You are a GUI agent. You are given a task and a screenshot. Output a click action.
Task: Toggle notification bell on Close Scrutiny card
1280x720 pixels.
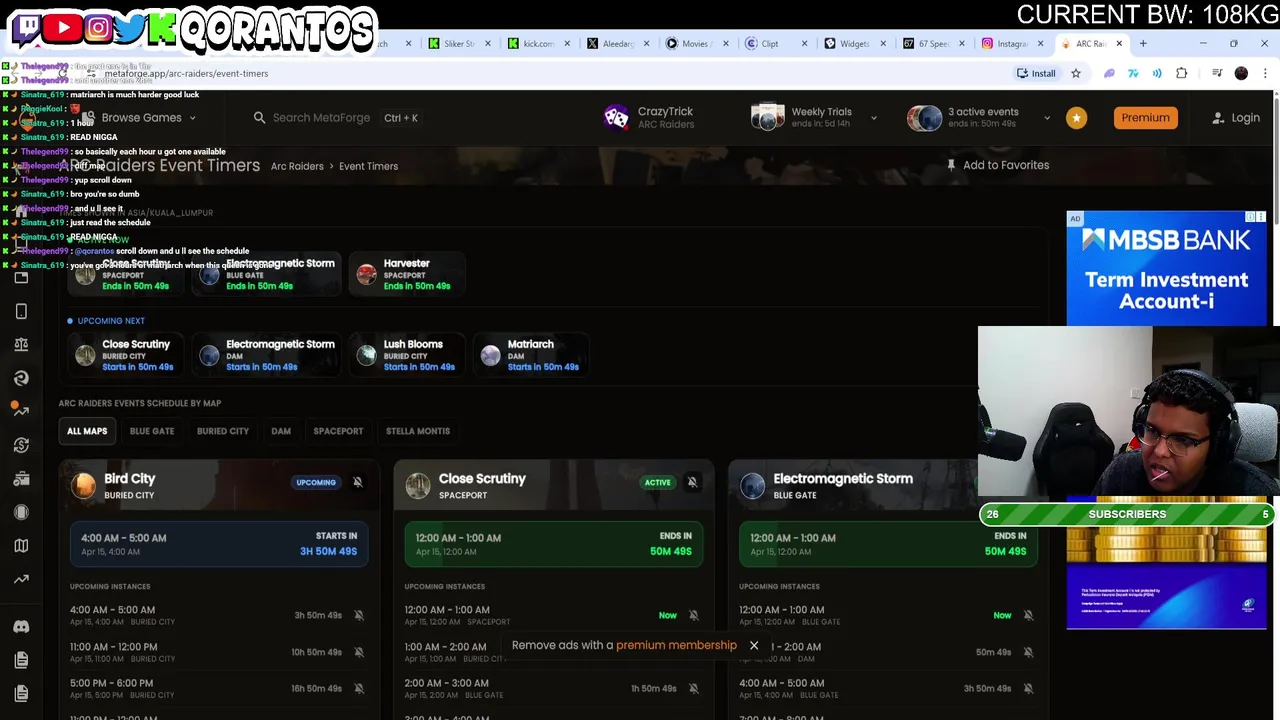click(x=692, y=482)
